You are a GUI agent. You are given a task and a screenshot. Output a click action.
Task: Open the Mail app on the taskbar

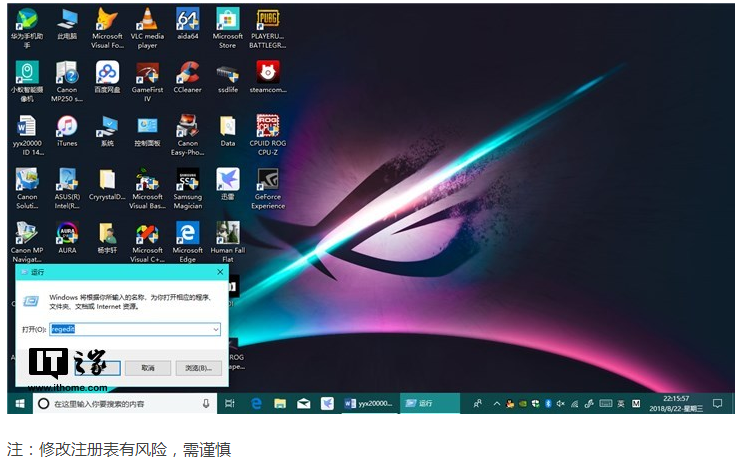pyautogui.click(x=303, y=403)
